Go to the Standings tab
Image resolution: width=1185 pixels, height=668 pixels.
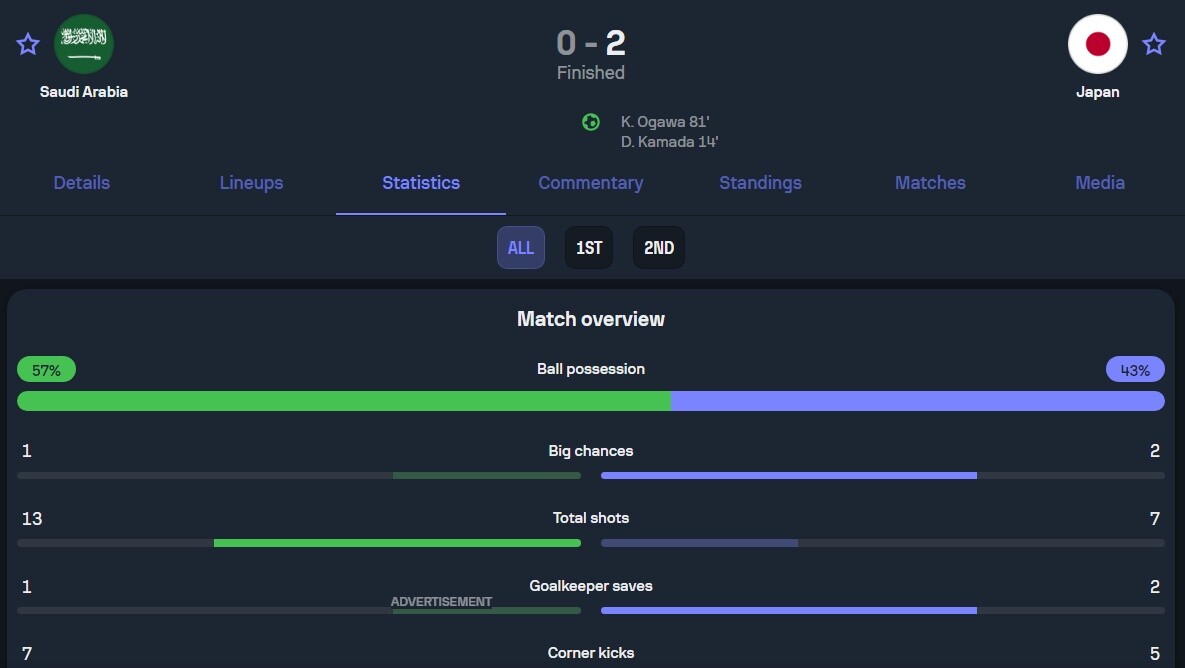pyautogui.click(x=760, y=183)
